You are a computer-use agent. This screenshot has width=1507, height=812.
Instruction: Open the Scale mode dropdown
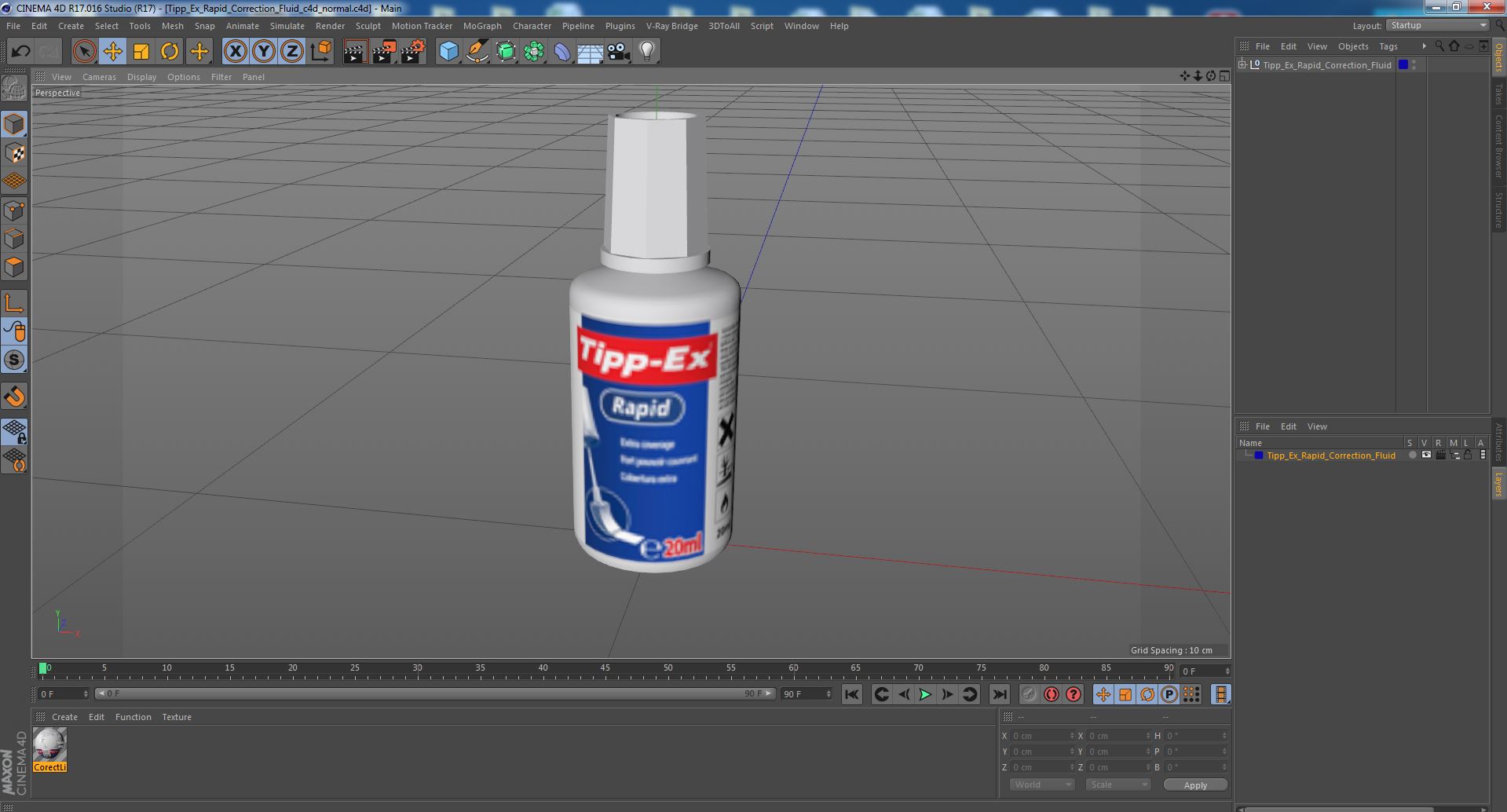(1117, 785)
